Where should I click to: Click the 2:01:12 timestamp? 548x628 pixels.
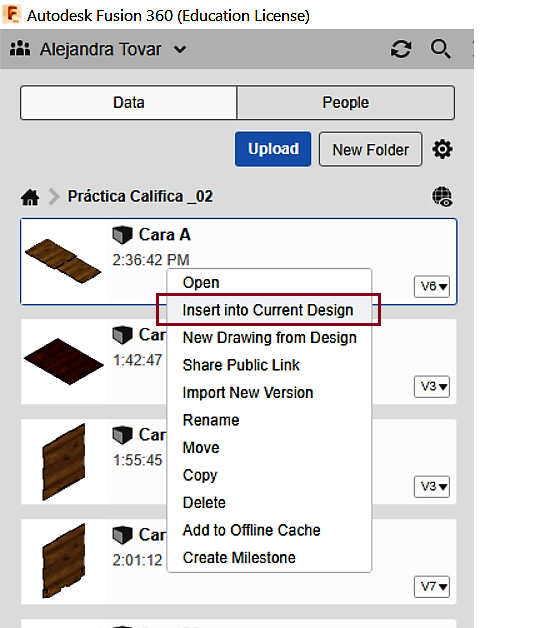point(137,560)
